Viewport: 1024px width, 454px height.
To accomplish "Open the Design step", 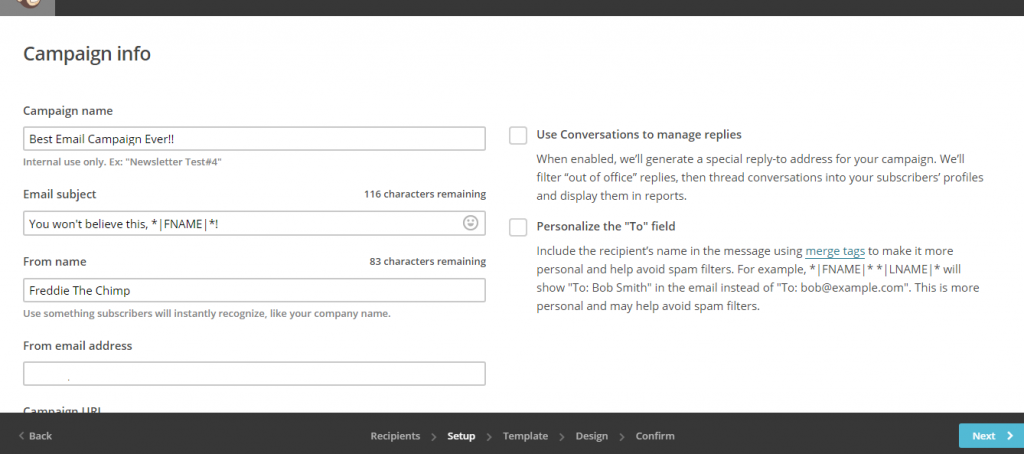I will 592,436.
